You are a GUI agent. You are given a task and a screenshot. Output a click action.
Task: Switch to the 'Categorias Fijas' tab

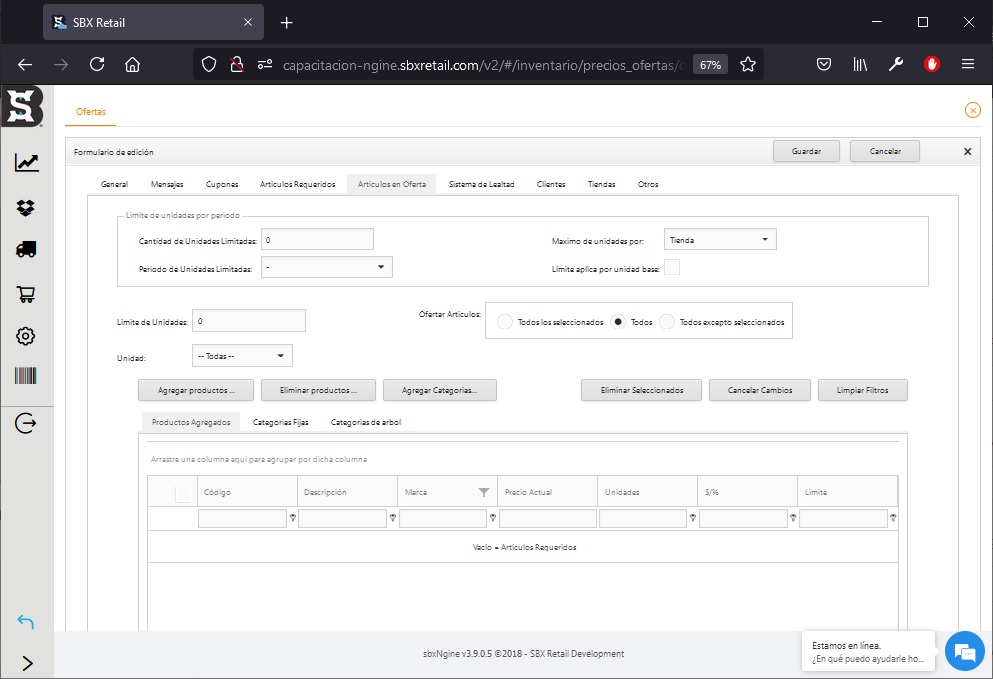click(280, 422)
